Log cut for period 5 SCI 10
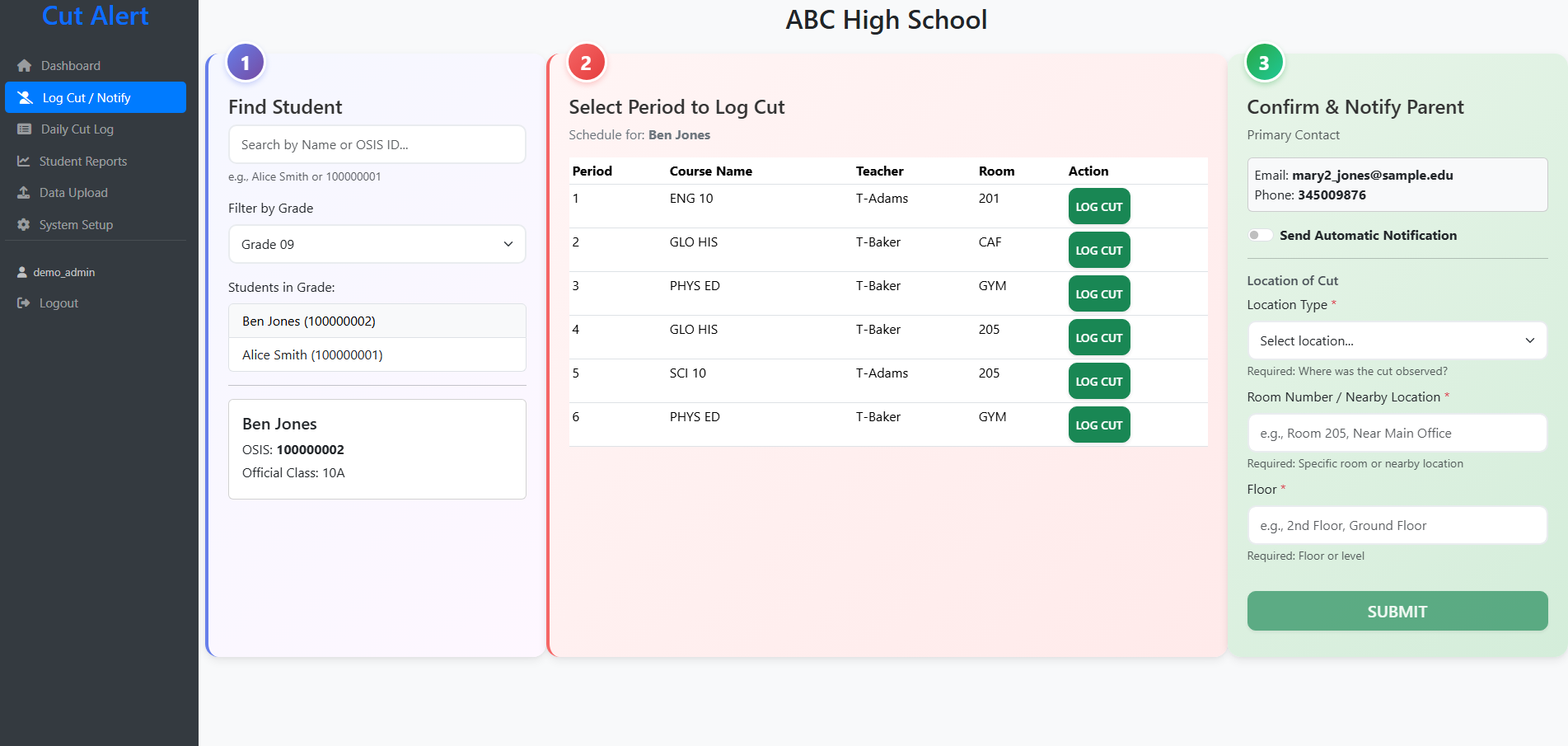1568x746 pixels. coord(1098,382)
